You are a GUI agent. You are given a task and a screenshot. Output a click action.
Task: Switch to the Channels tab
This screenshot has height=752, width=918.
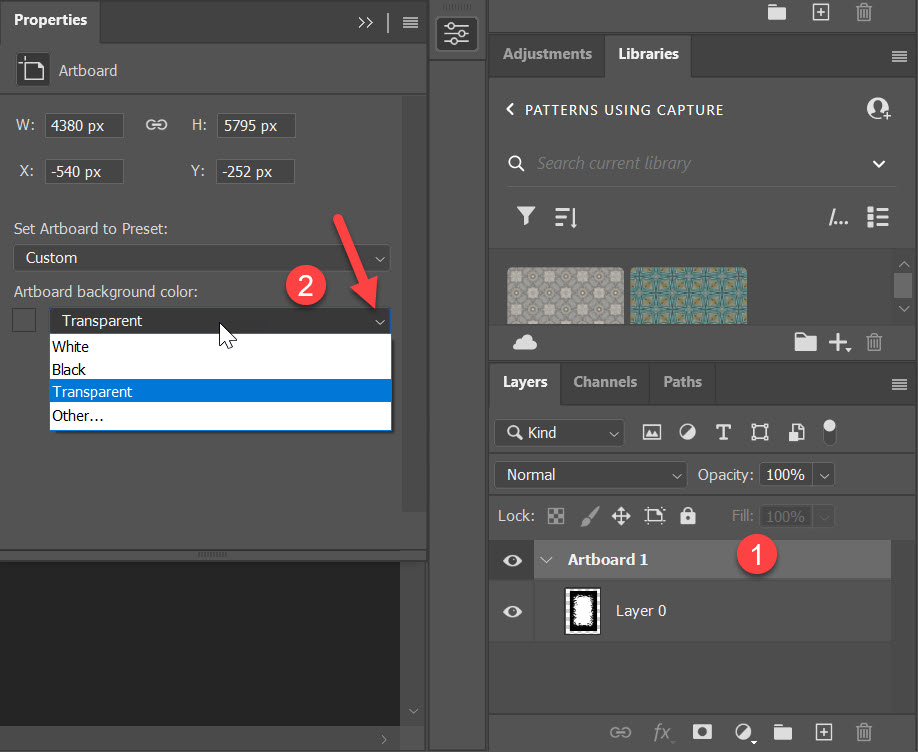pos(604,382)
